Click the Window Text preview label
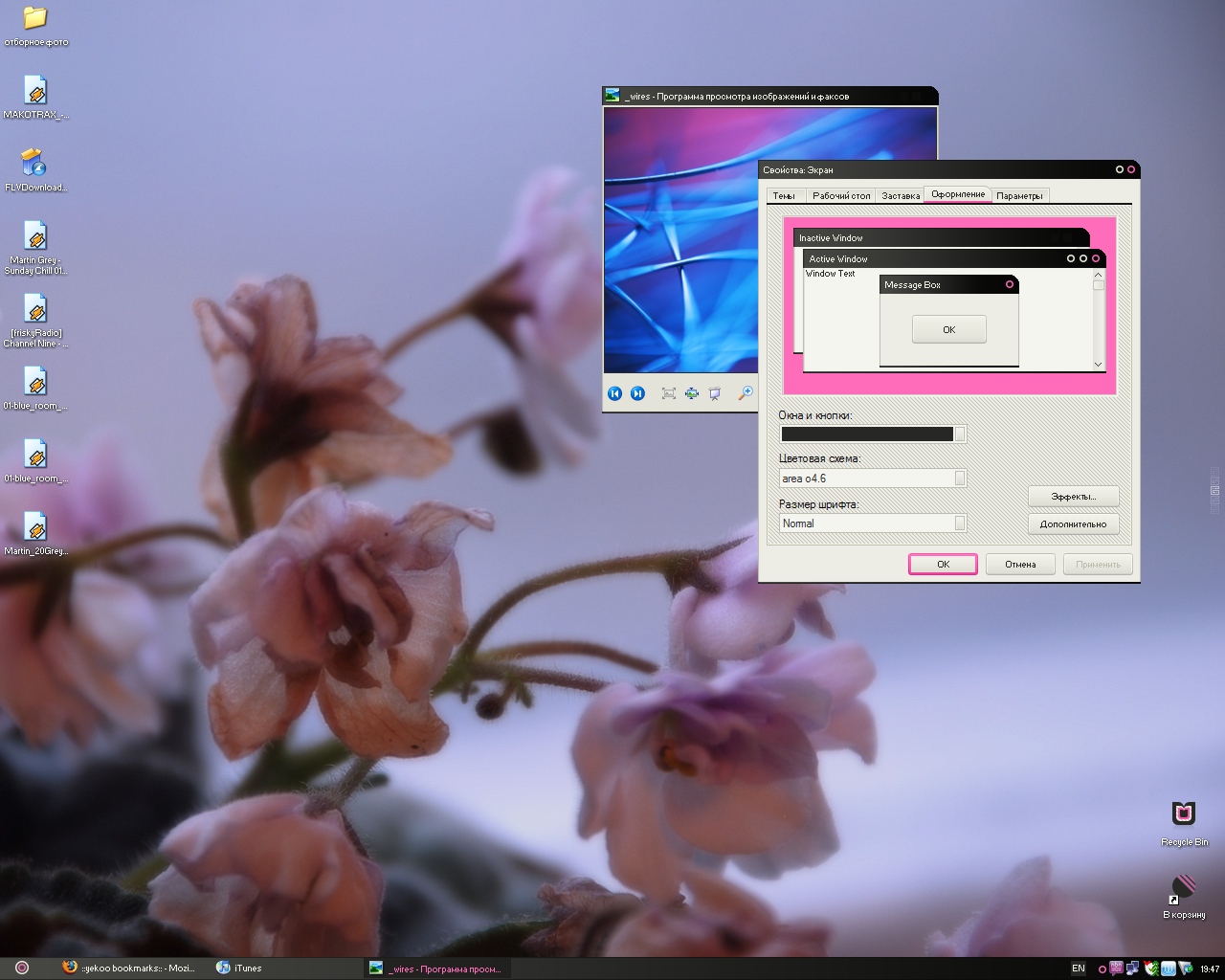This screenshot has width=1225, height=980. (830, 274)
